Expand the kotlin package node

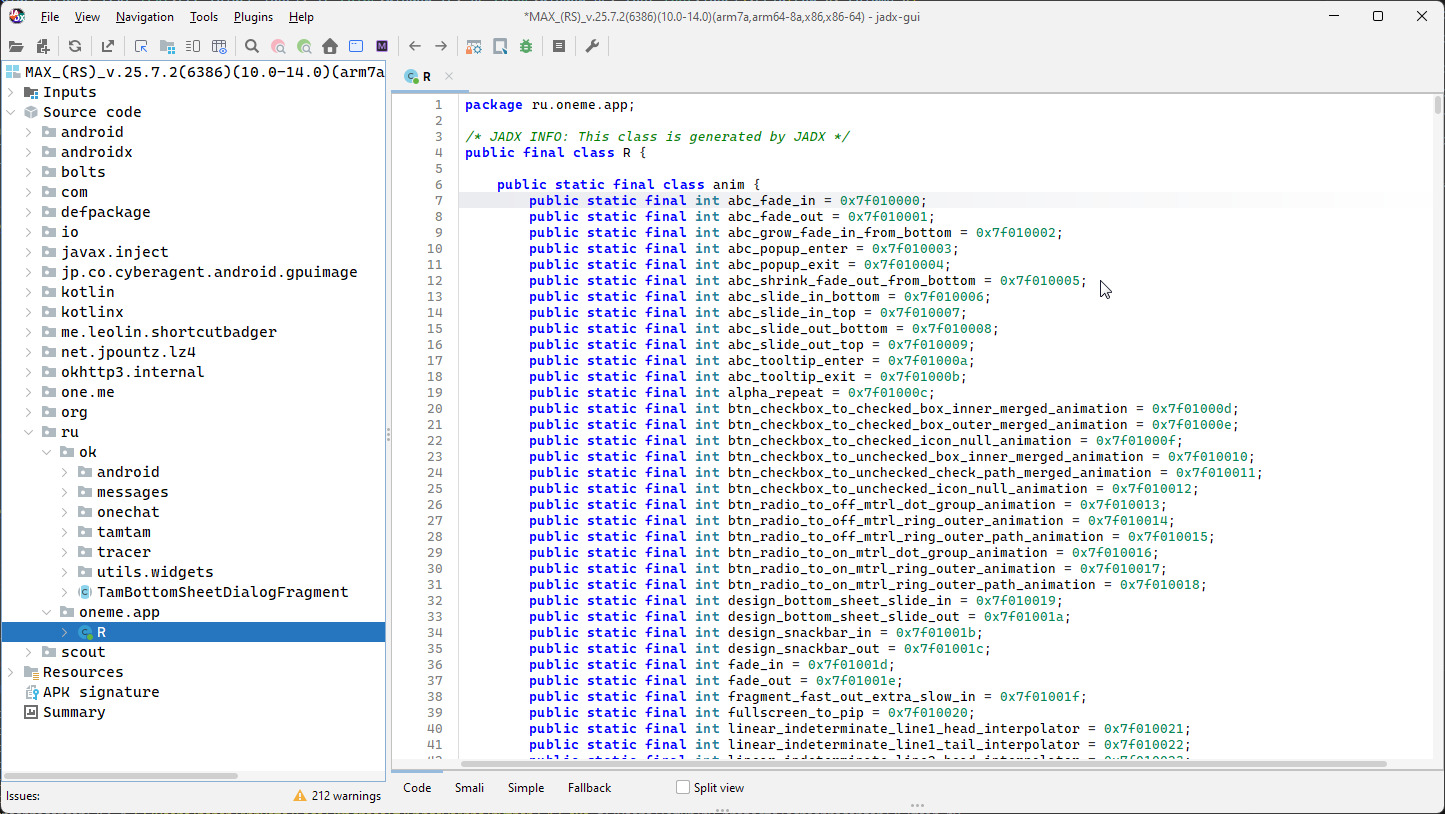pos(29,292)
